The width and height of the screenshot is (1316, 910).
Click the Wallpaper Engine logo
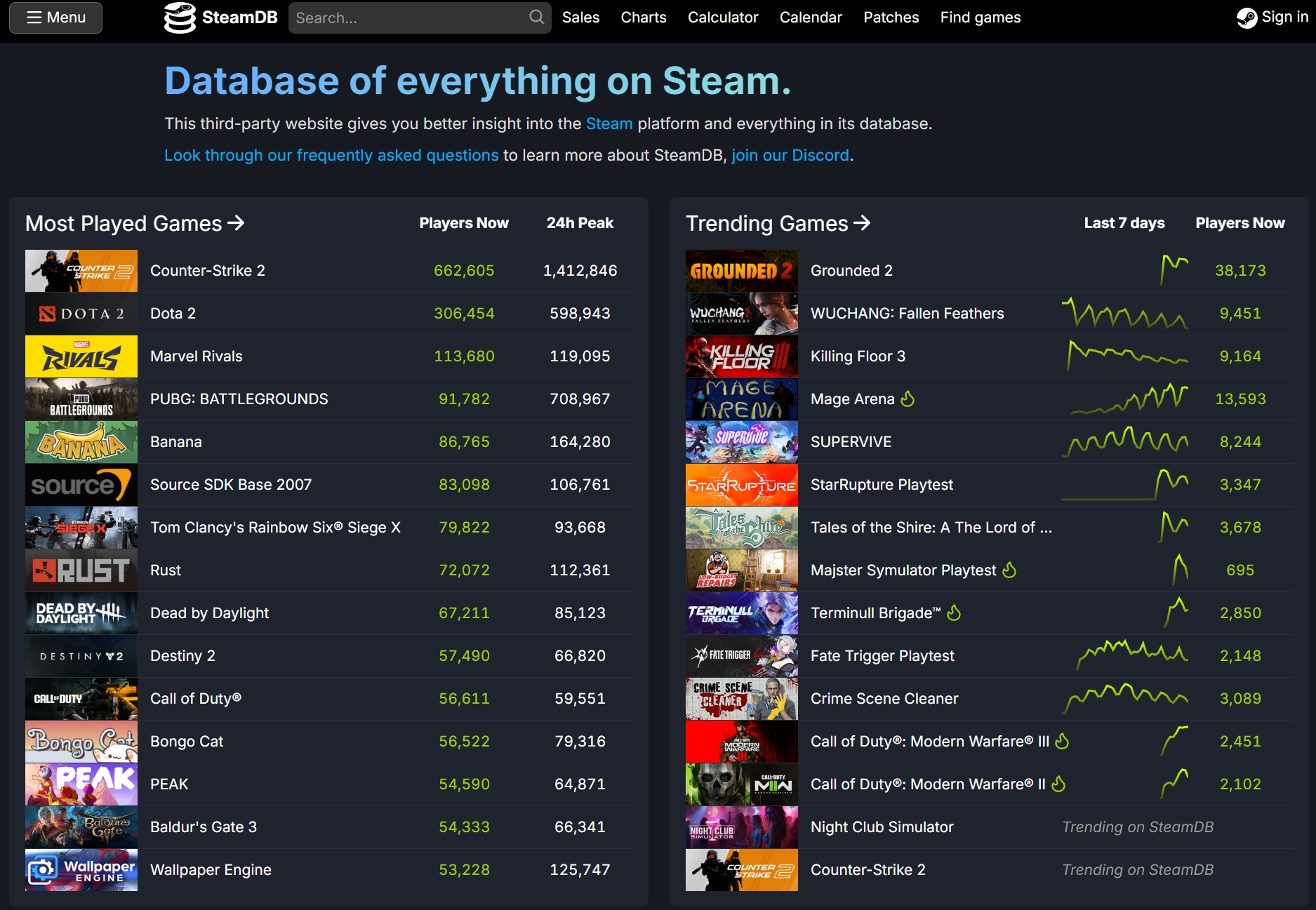click(x=81, y=870)
